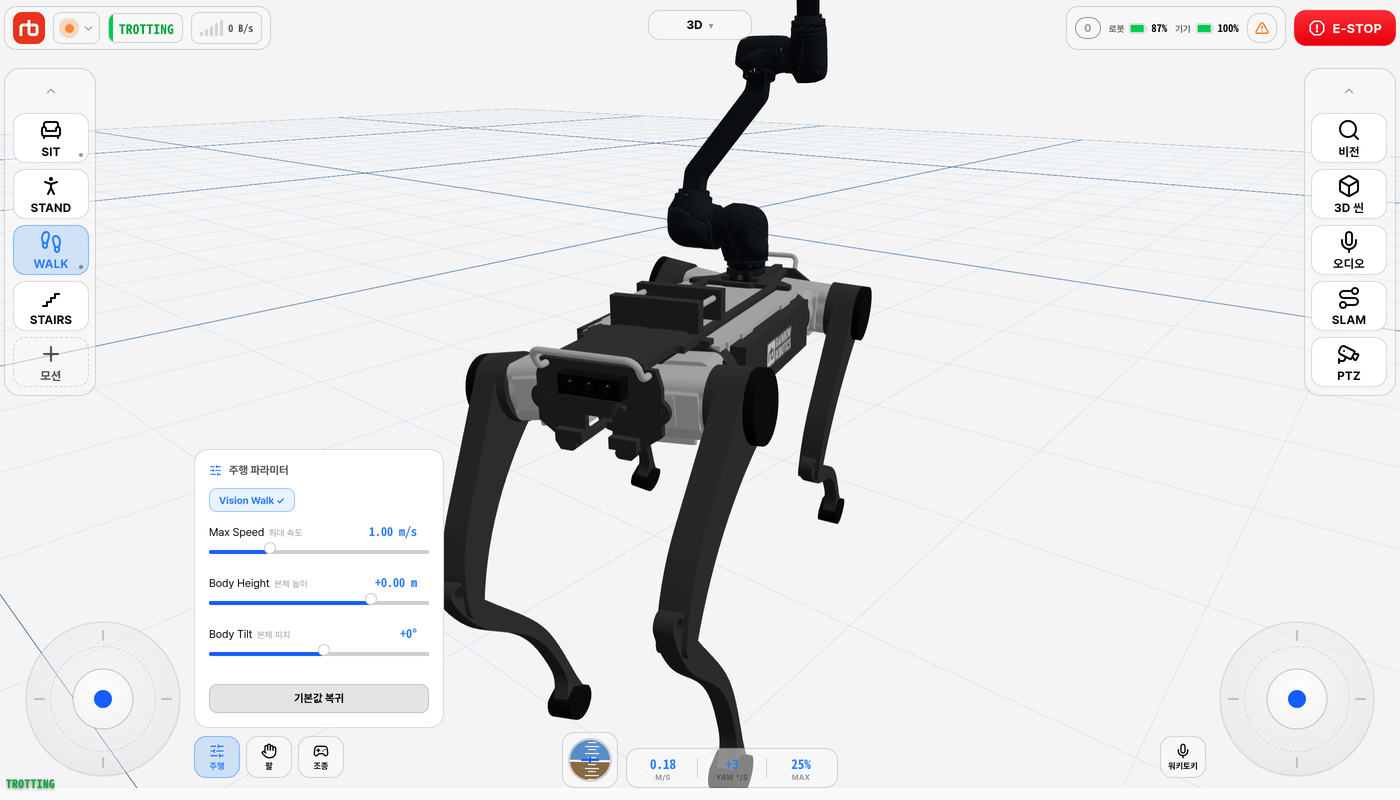Click the TROTTING status badge at top

146,28
